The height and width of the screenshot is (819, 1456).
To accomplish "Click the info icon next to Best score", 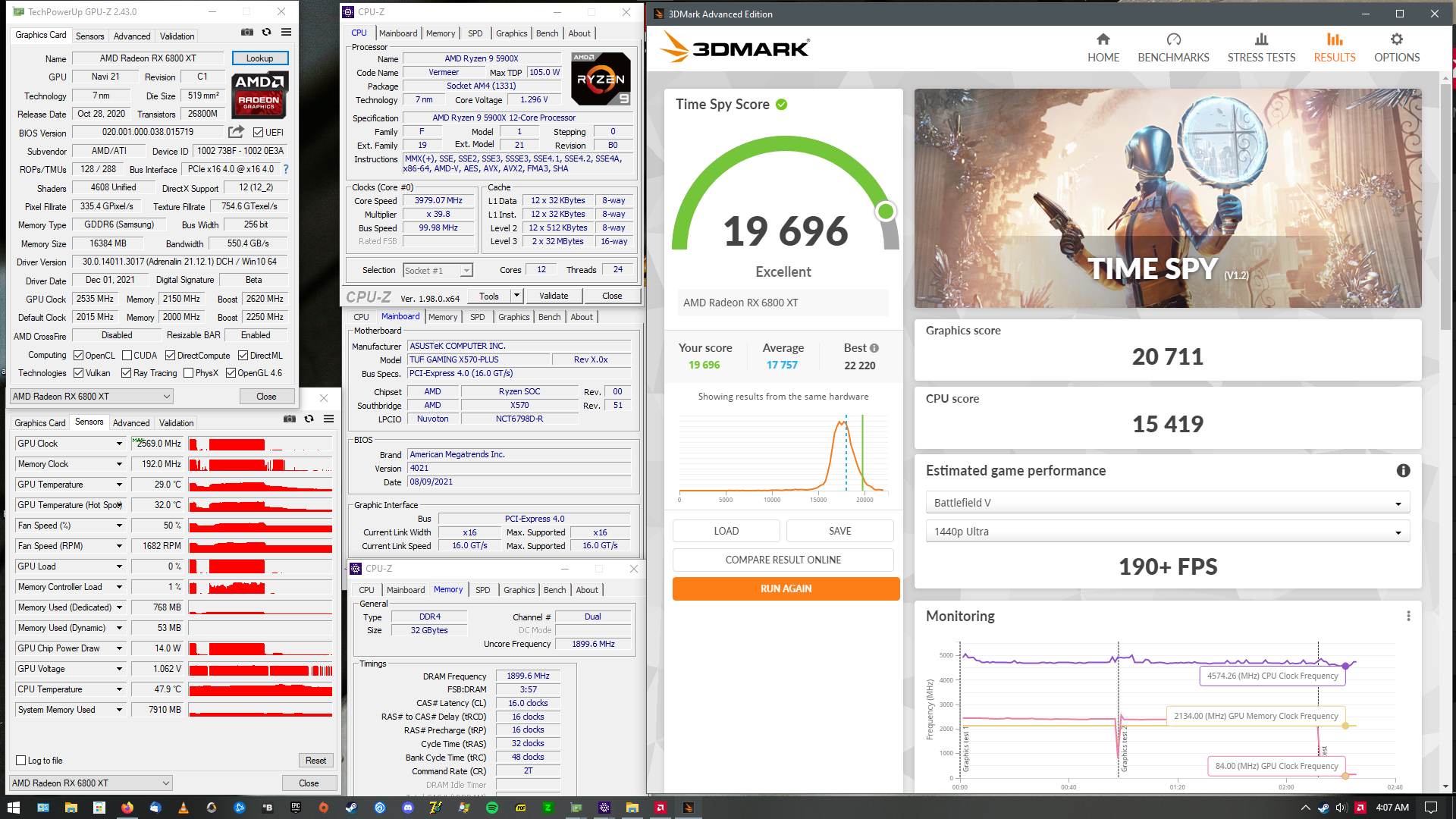I will (874, 348).
